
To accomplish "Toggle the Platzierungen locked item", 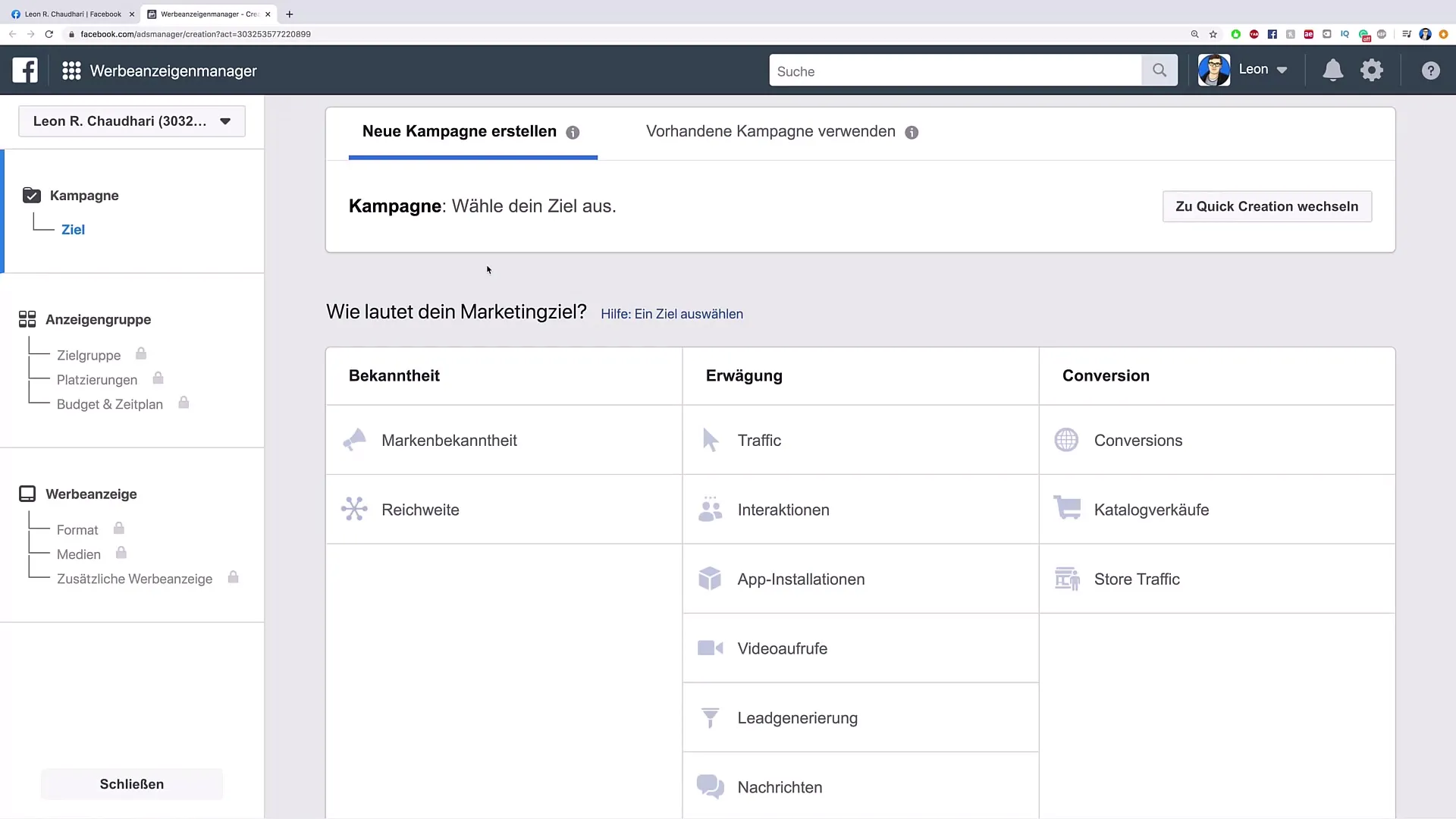I will coord(97,379).
